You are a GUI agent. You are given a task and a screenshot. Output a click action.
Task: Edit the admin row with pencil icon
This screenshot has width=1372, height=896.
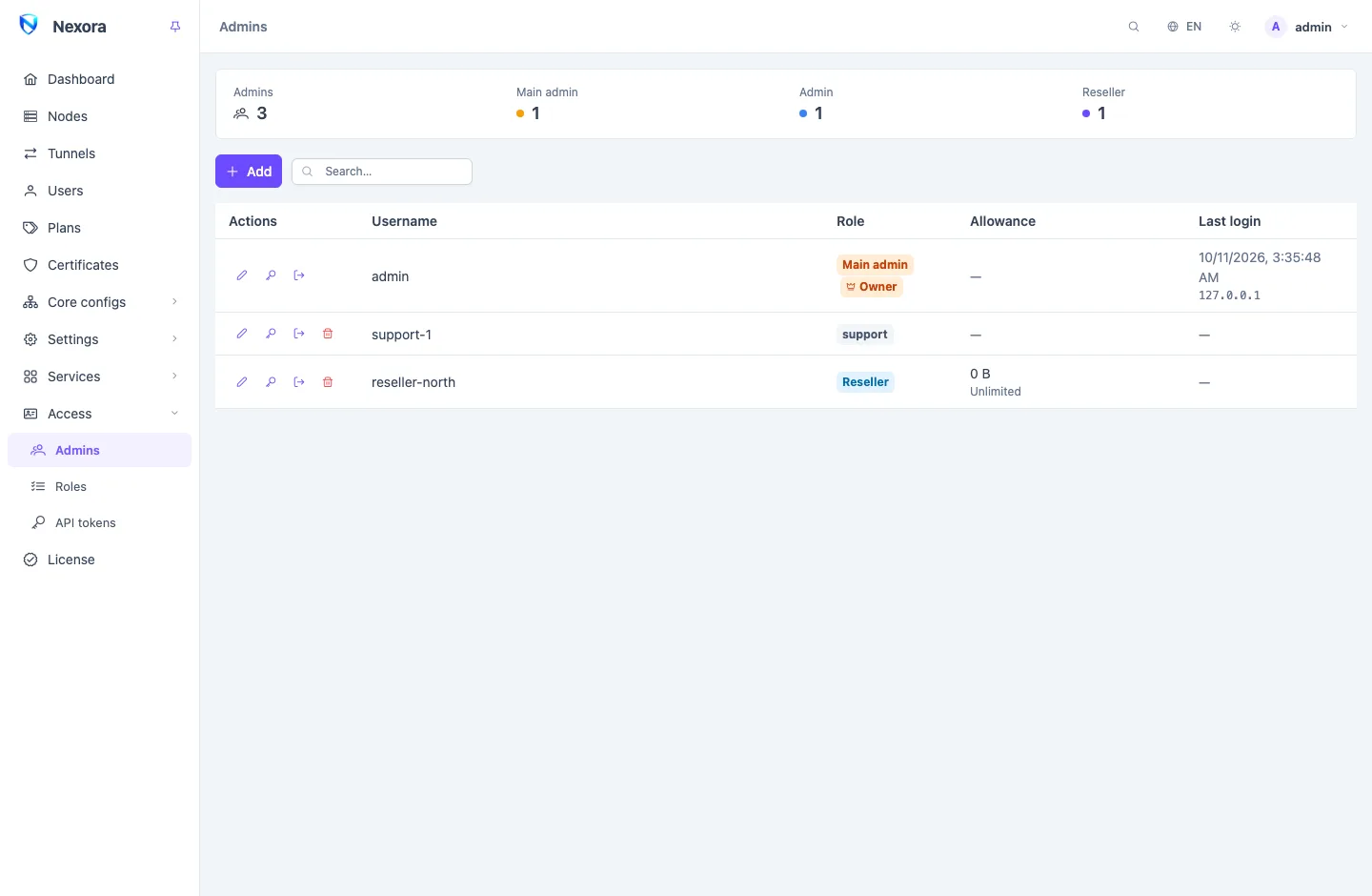pyautogui.click(x=242, y=275)
